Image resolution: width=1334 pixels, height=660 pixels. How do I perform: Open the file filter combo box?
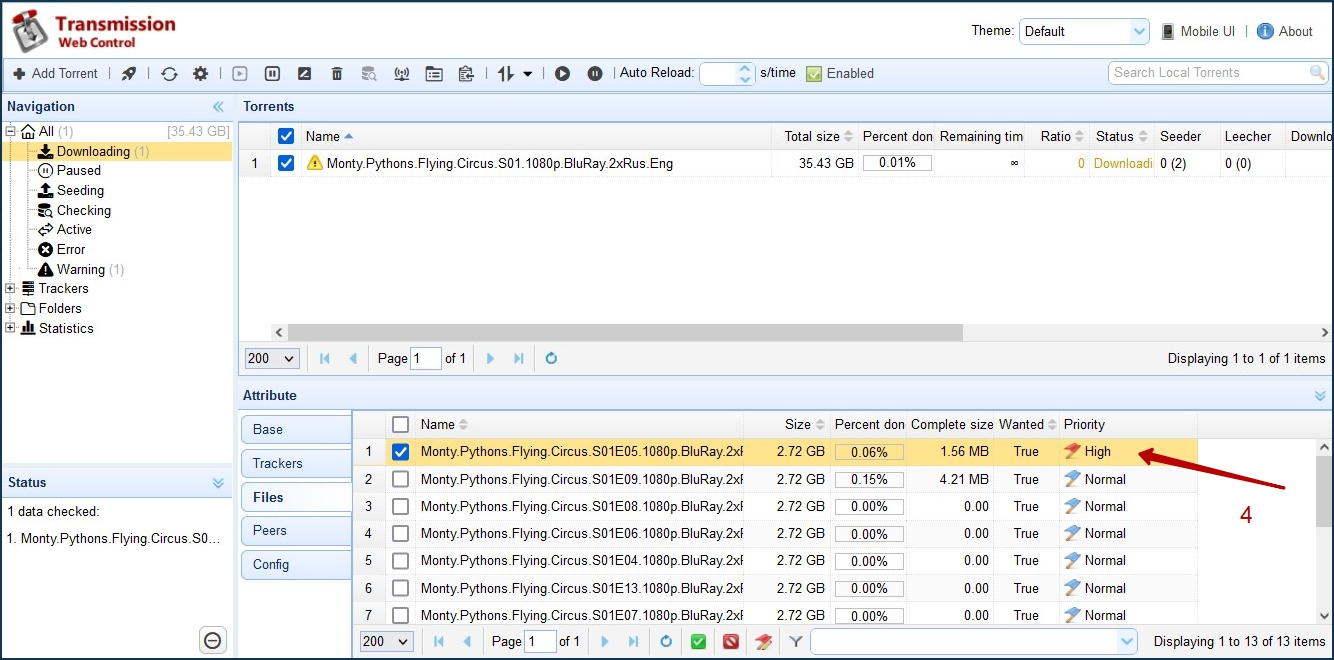974,642
